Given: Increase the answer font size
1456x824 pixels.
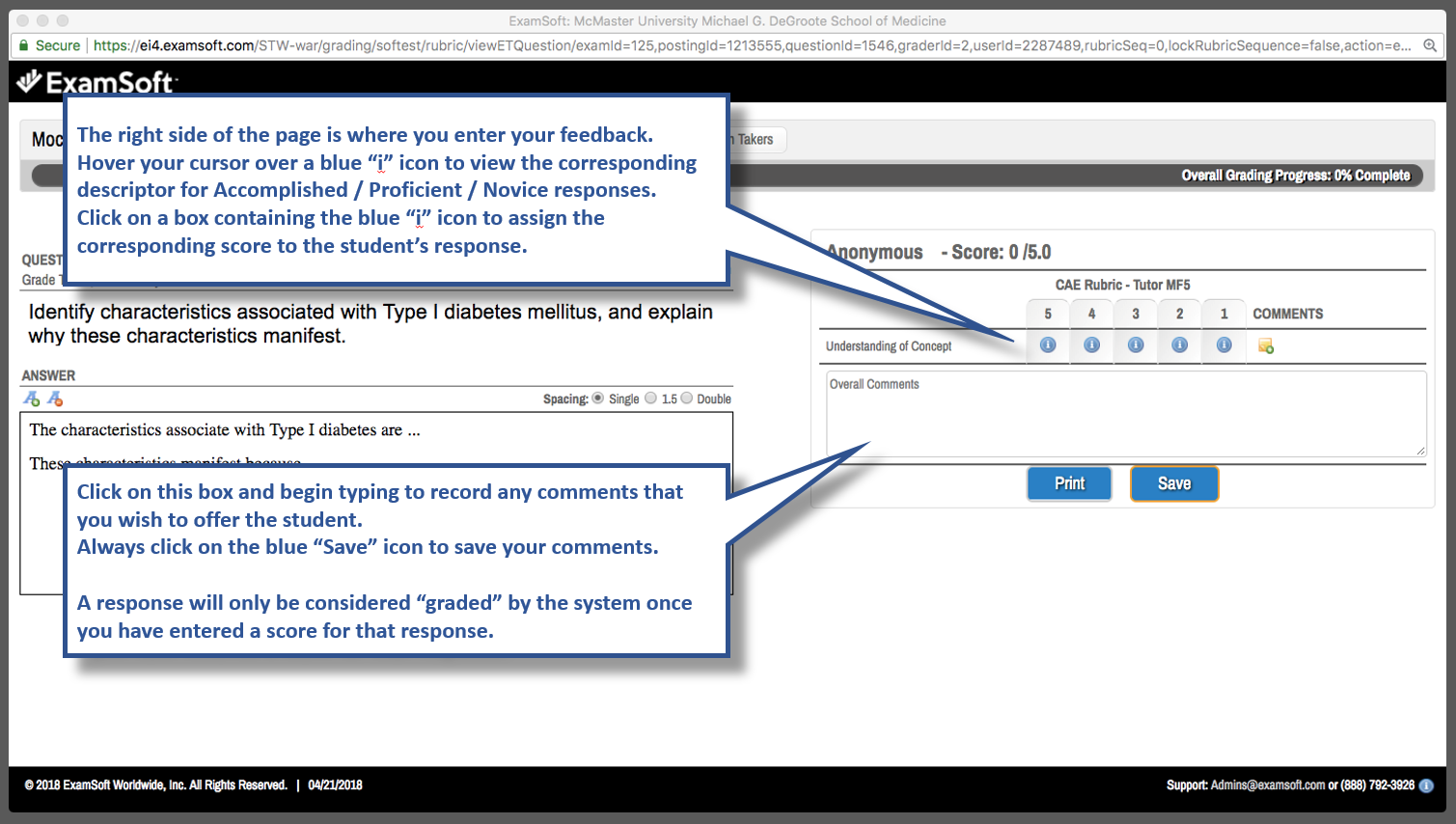Looking at the screenshot, I should click(32, 398).
